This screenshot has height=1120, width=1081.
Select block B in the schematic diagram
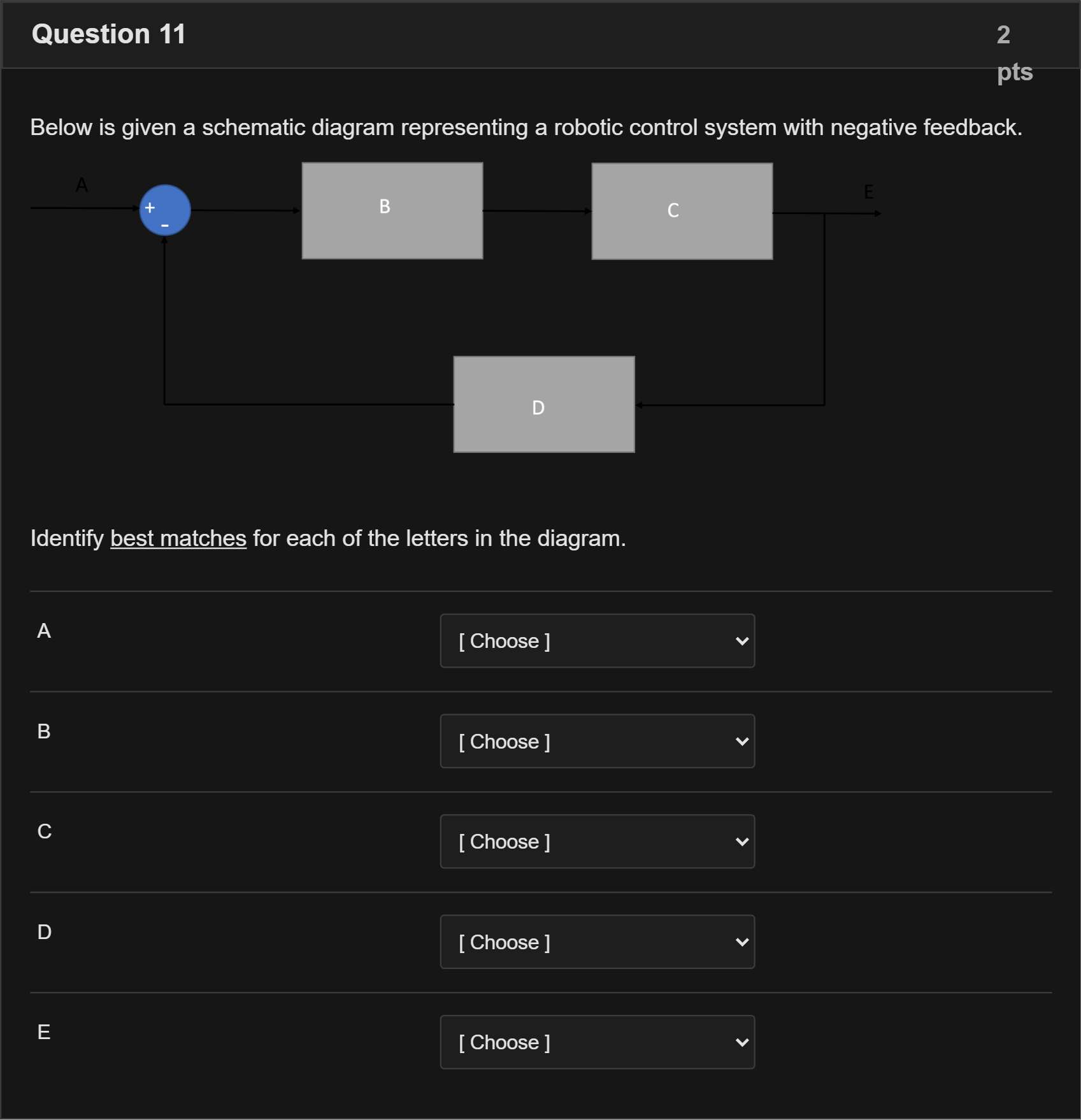point(391,210)
